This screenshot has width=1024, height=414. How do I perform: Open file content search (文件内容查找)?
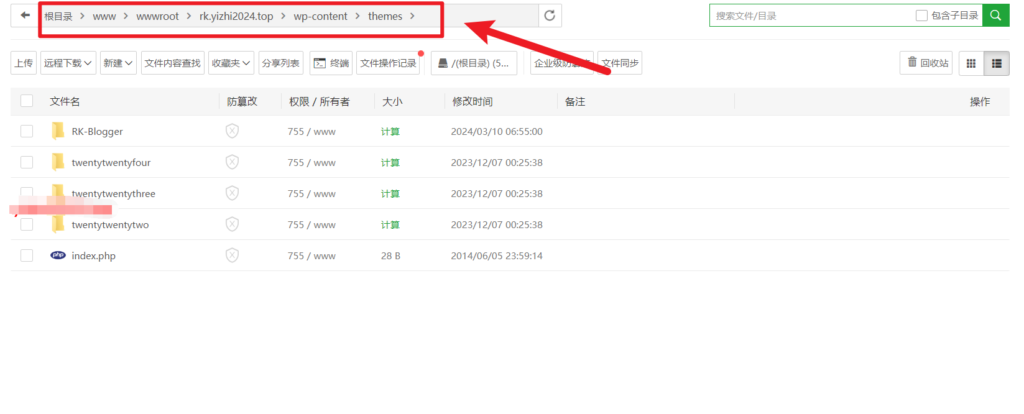[172, 63]
